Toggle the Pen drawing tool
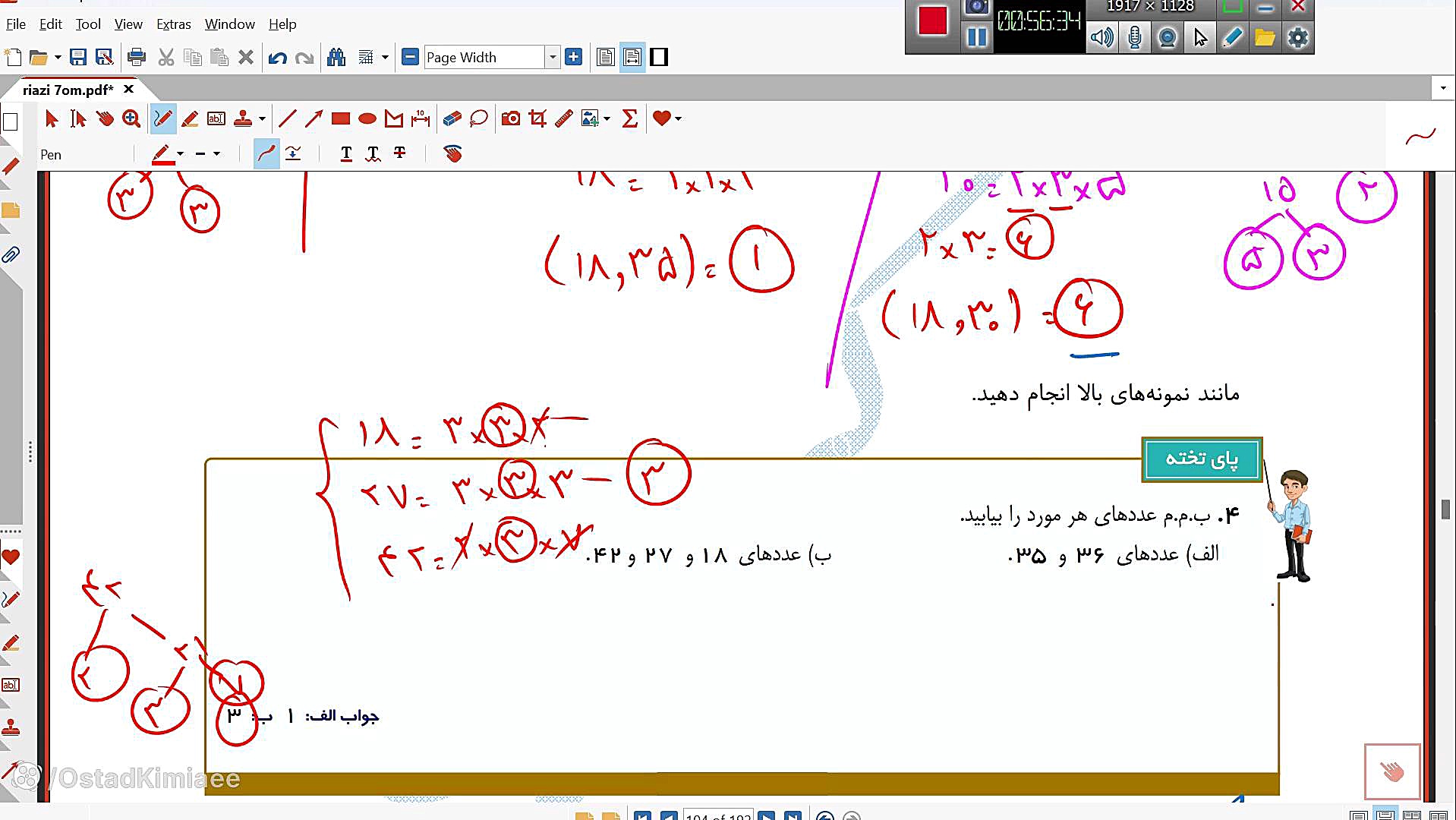 163,118
